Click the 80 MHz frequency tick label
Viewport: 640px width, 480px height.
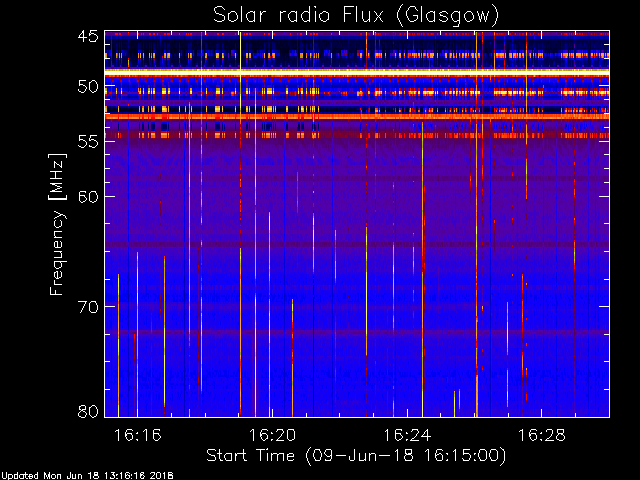[x=88, y=411]
